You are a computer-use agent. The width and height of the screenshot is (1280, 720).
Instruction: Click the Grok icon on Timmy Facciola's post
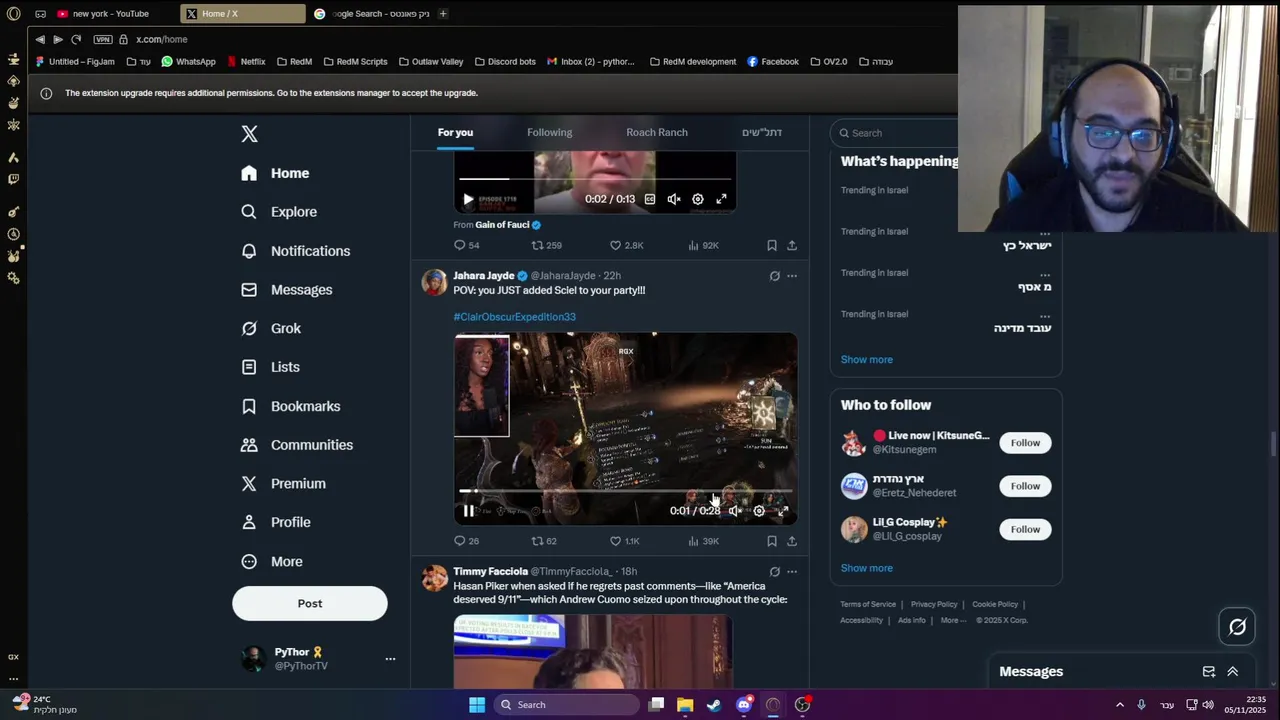point(774,572)
